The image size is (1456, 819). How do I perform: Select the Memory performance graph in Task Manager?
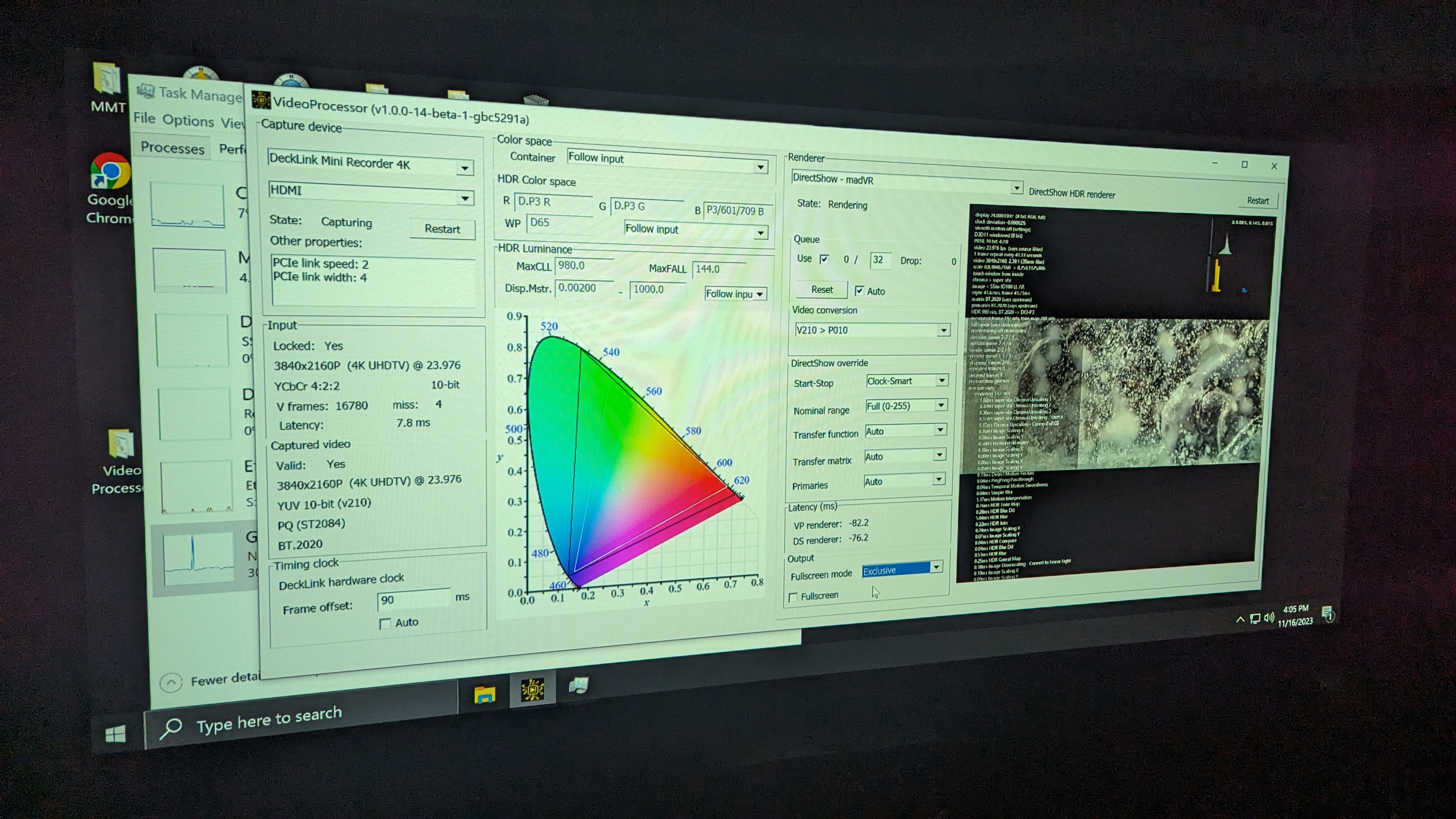[x=190, y=271]
